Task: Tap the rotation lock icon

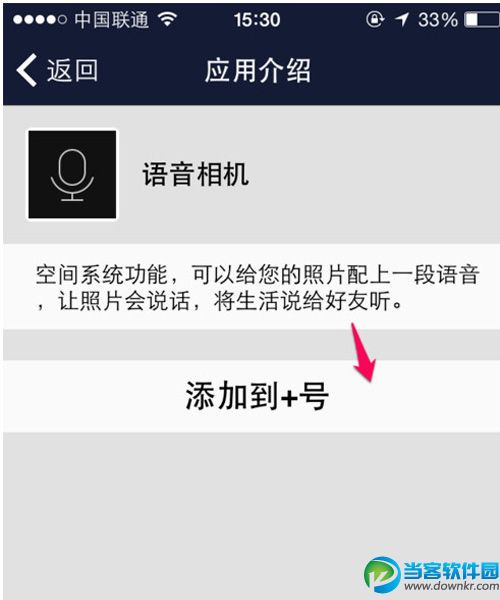Action: (x=375, y=19)
